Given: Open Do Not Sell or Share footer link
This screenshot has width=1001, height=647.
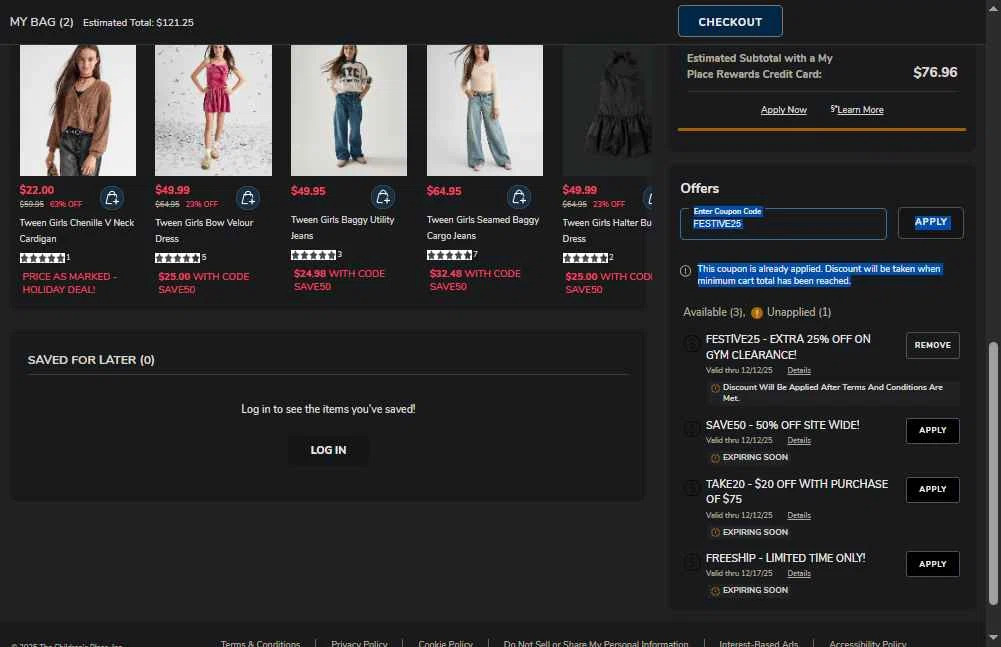Looking at the screenshot, I should [x=596, y=644].
